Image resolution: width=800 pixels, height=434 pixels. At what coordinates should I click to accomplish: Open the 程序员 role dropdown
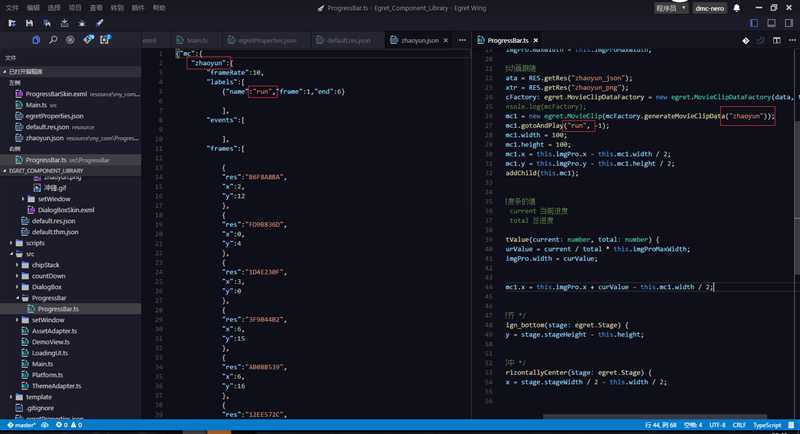click(671, 8)
